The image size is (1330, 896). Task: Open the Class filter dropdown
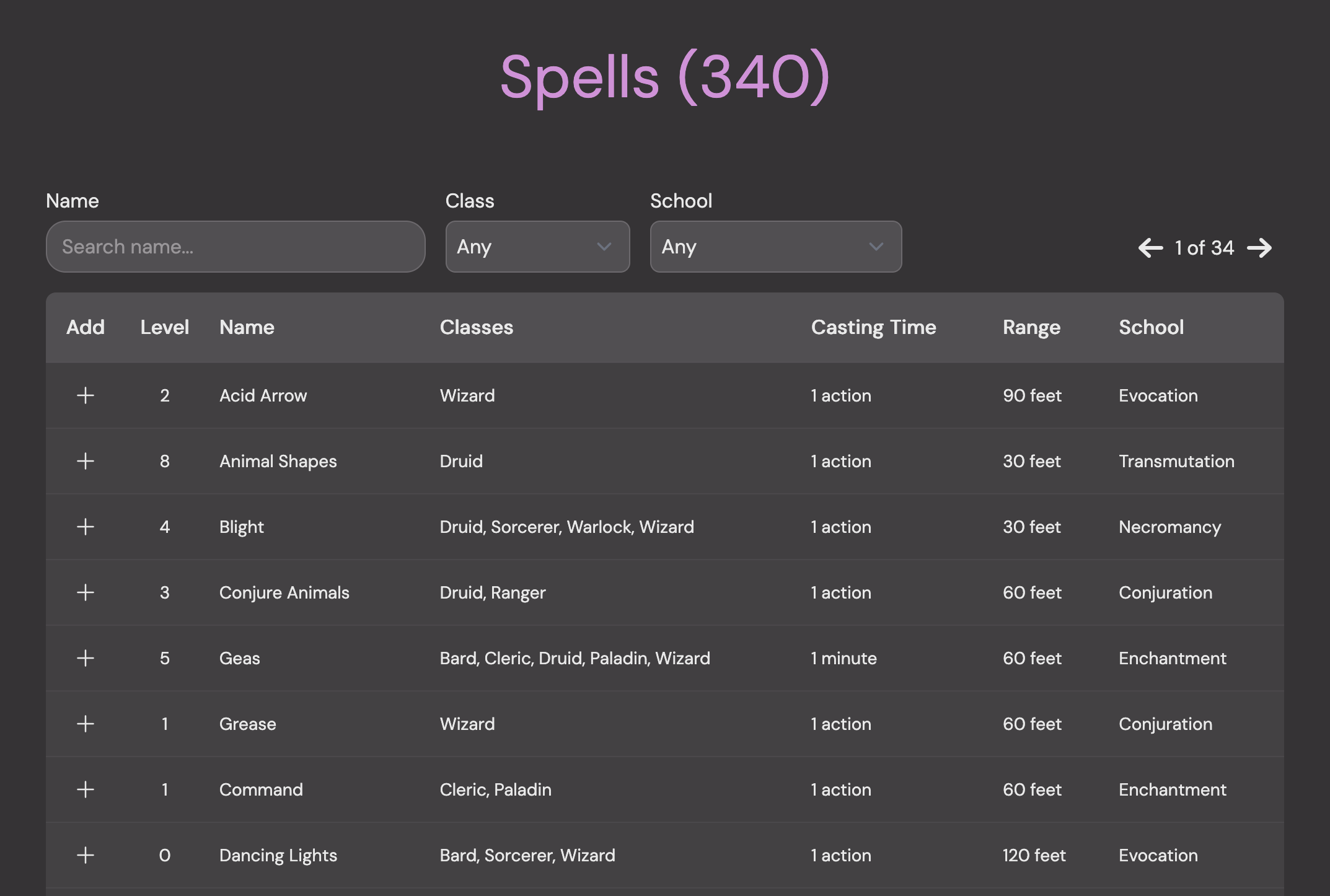(537, 247)
